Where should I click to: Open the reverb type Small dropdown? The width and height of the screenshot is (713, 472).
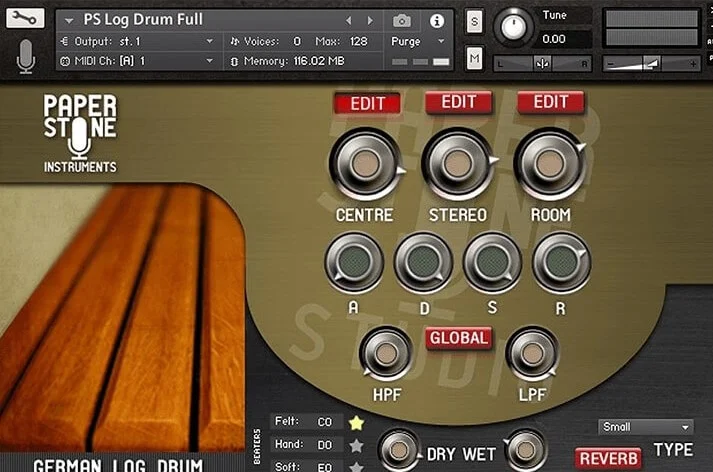click(646, 427)
